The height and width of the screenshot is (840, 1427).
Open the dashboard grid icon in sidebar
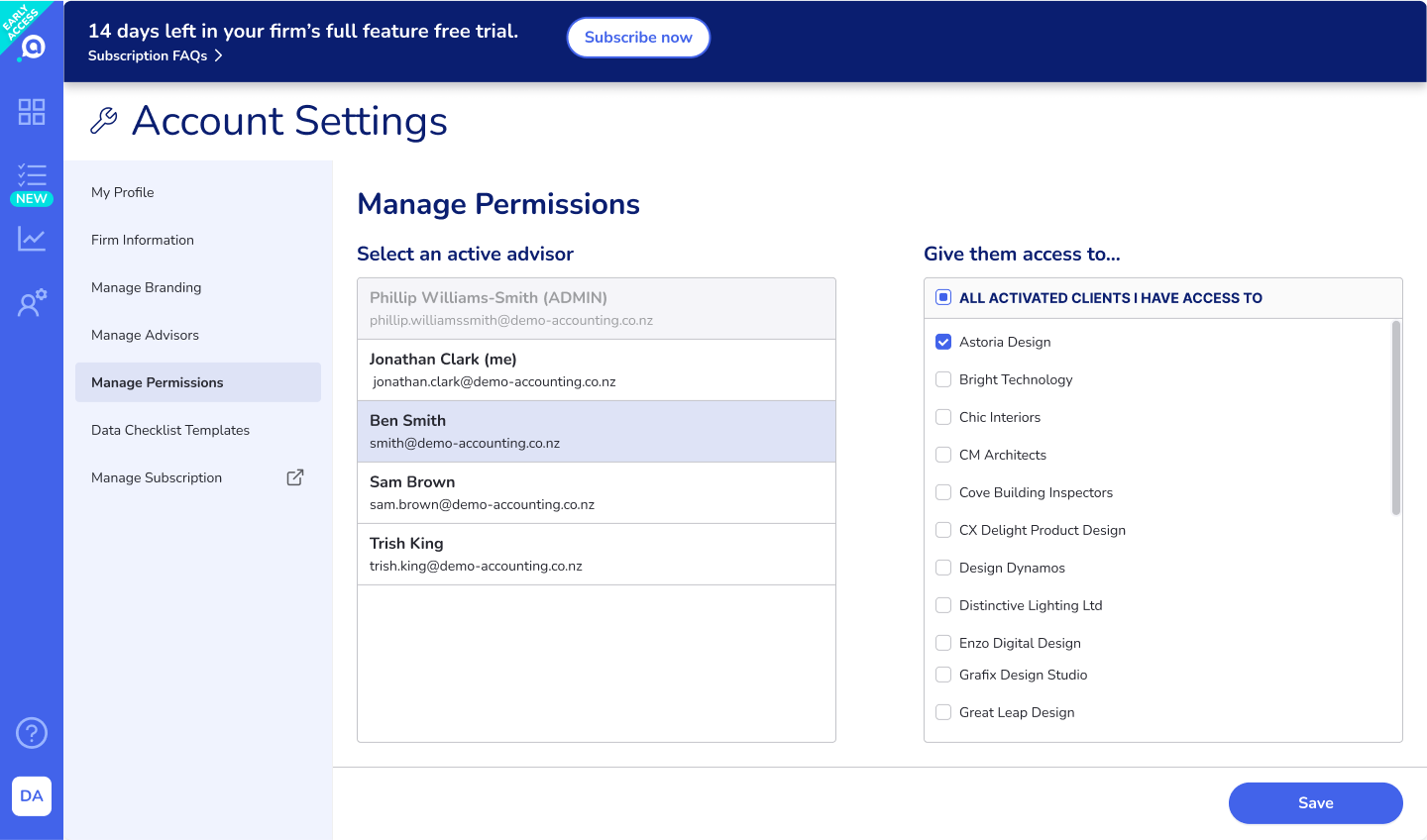(32, 112)
